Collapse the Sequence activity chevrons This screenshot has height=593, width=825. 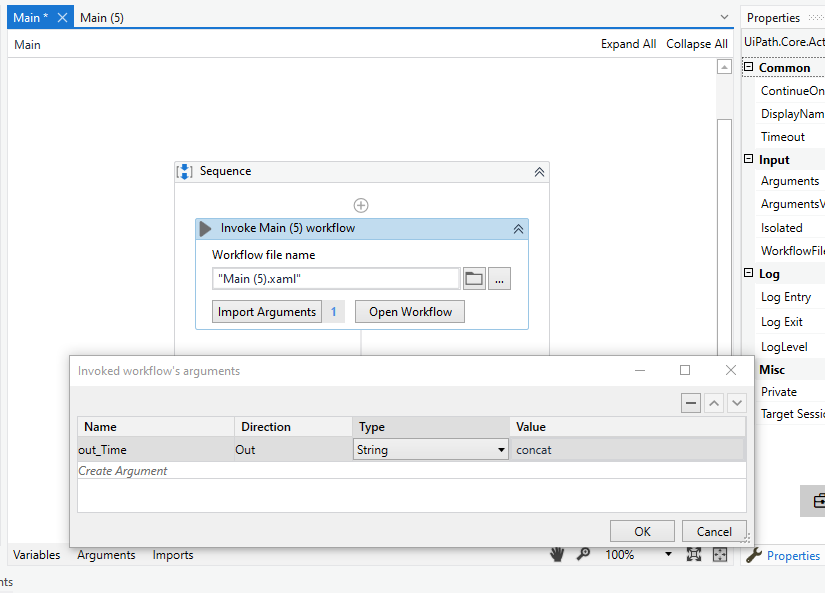click(x=539, y=172)
